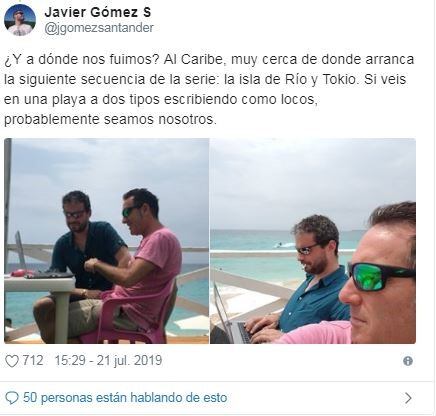Open 50 personas están hablando de esto

coord(125,398)
